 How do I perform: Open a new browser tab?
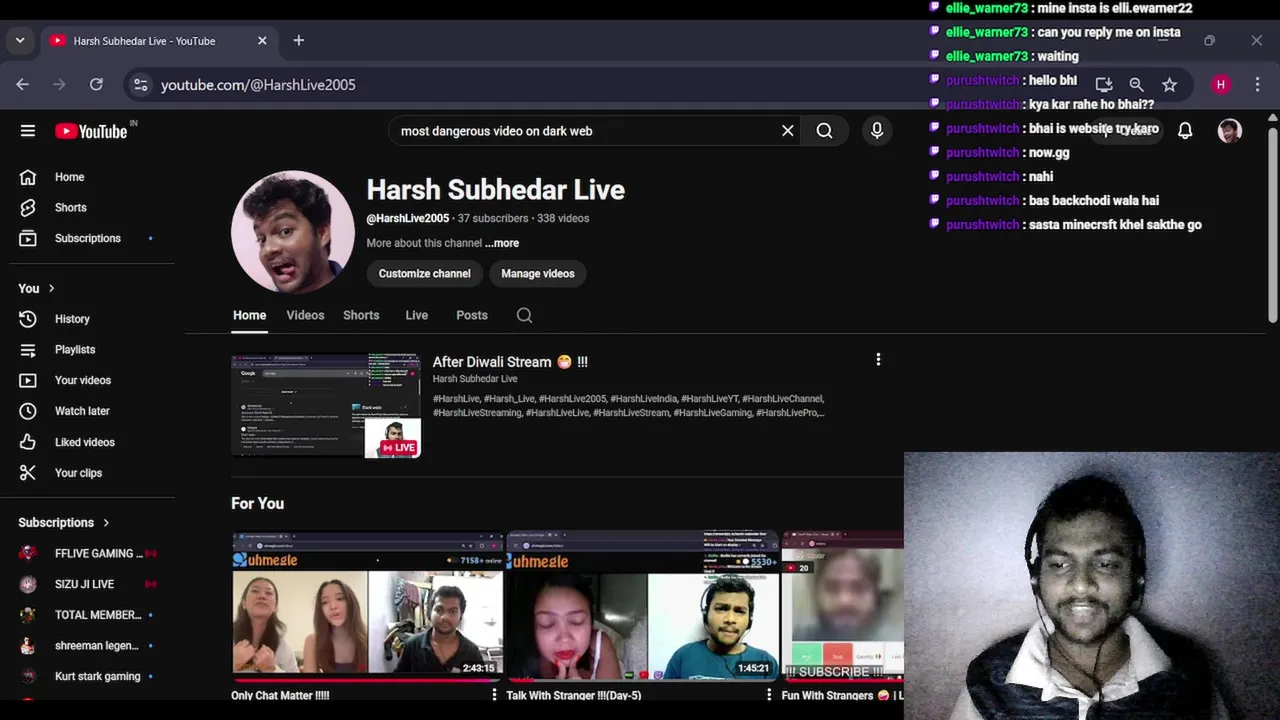click(298, 41)
